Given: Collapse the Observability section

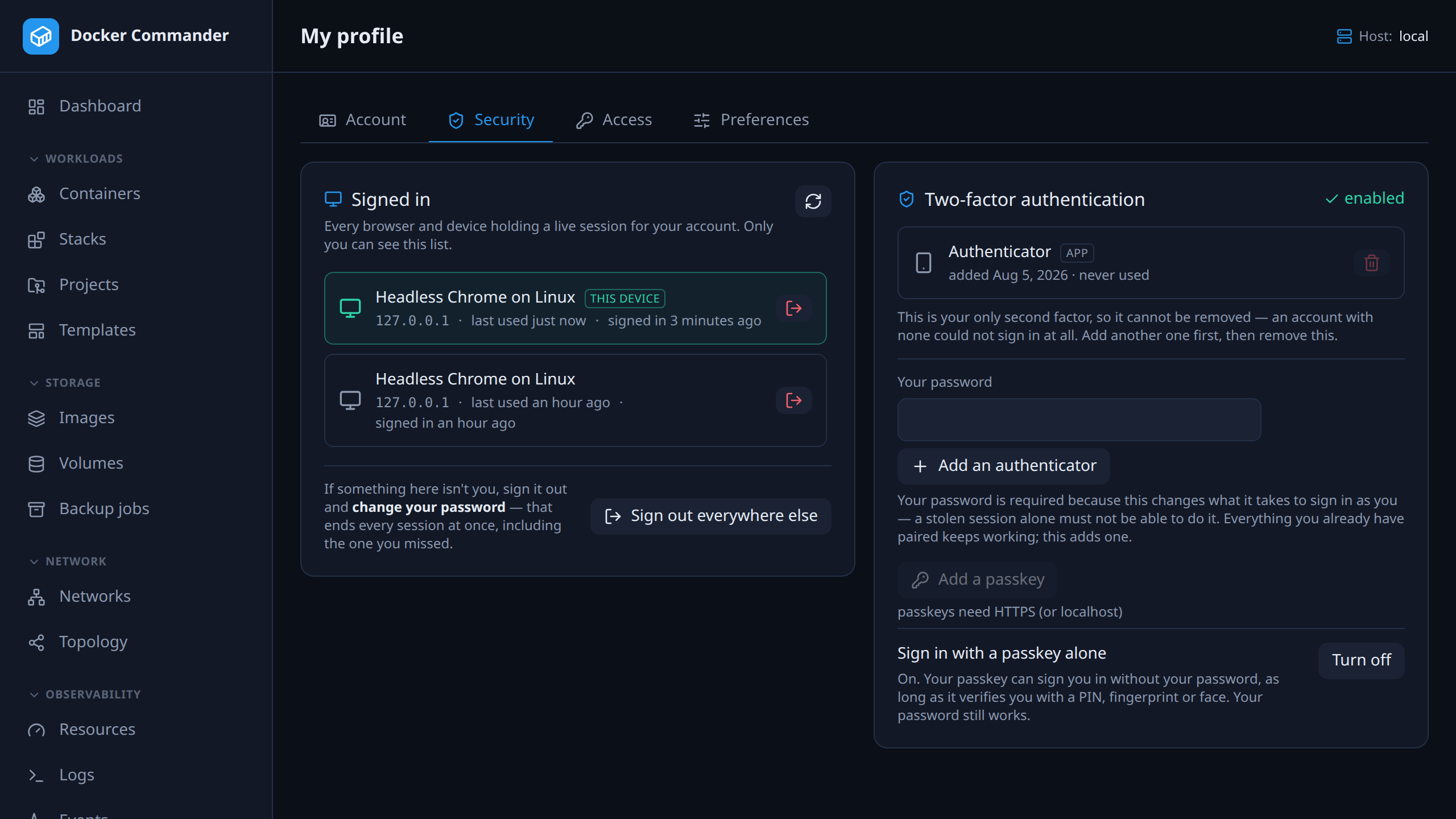Looking at the screenshot, I should (x=85, y=694).
